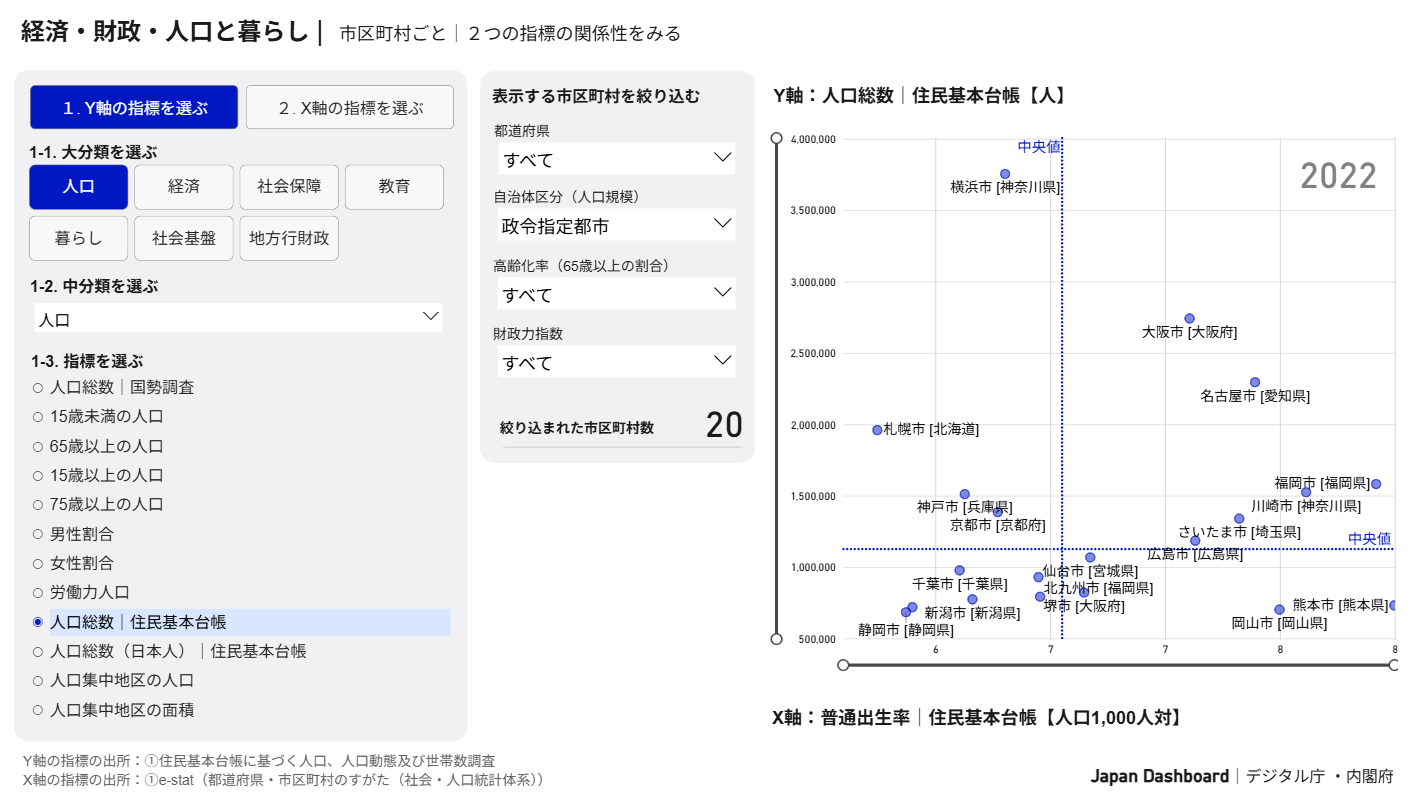1422x800 pixels.
Task: Switch to the 2. X軸の指標を選ぶ tab
Action: (349, 107)
